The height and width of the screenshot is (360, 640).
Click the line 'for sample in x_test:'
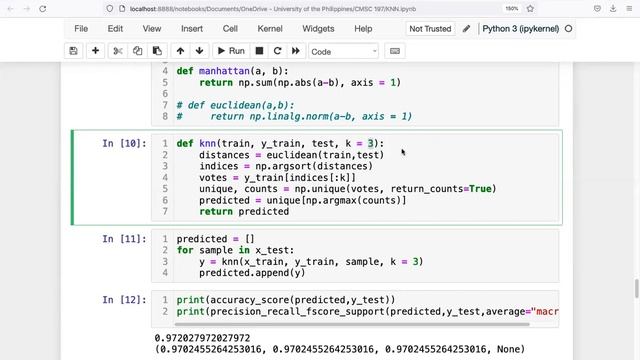pyautogui.click(x=235, y=250)
